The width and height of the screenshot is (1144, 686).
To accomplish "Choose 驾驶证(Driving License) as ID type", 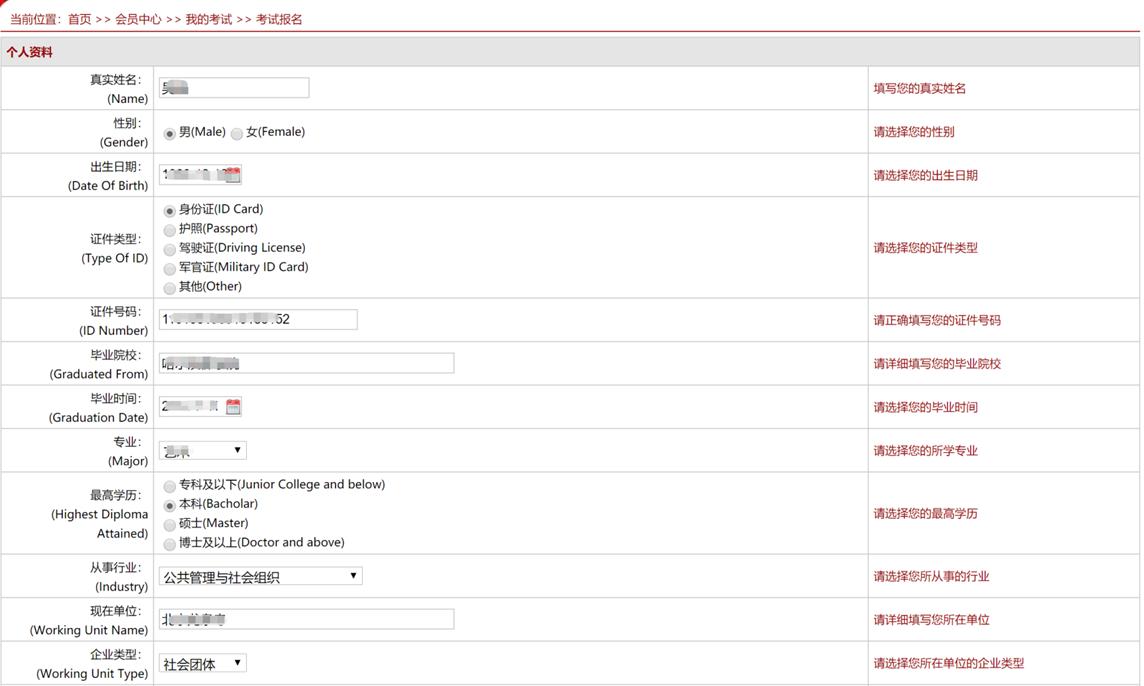I will (x=169, y=249).
